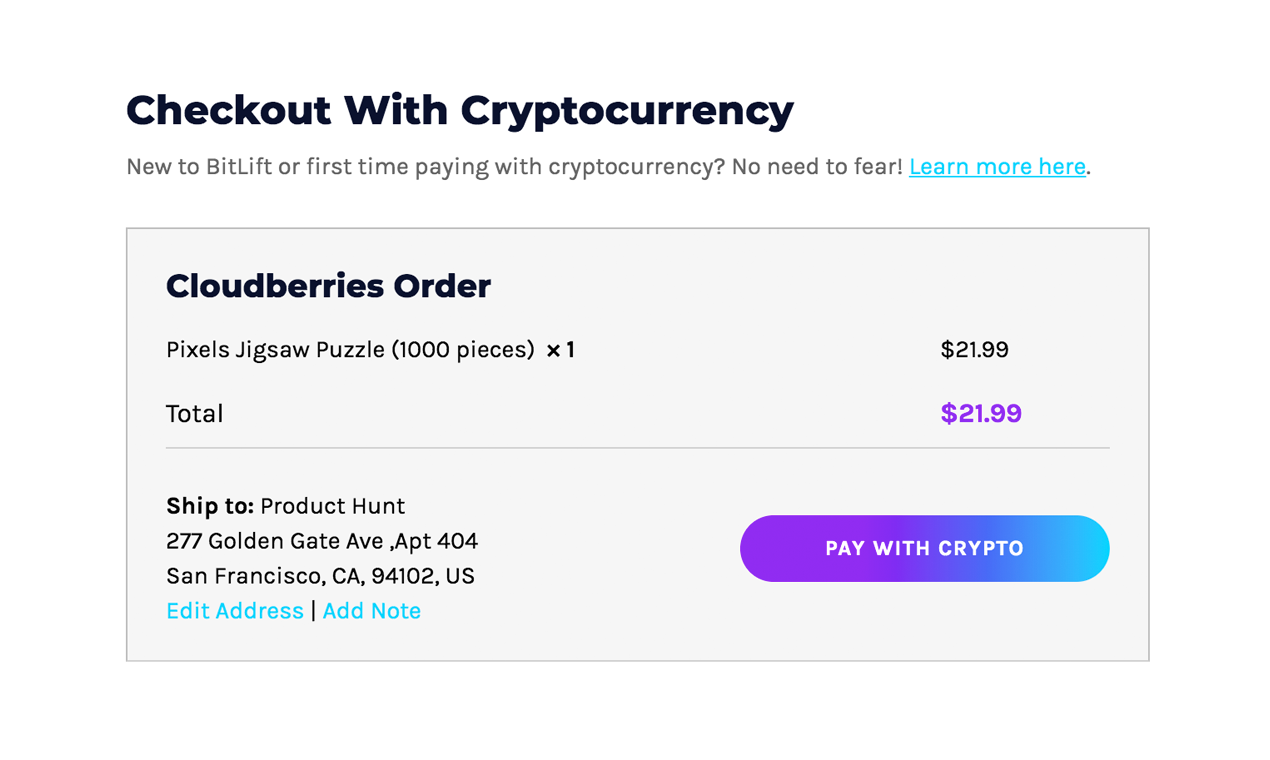Select the $21.99 item price
Screen dimensions: 1270x760
[x=973, y=349]
